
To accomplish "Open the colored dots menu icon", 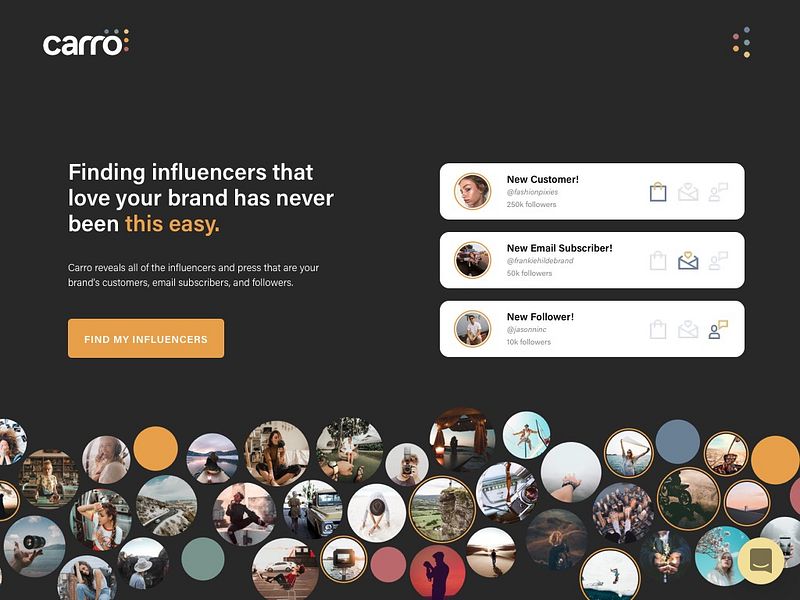I will [x=742, y=42].
